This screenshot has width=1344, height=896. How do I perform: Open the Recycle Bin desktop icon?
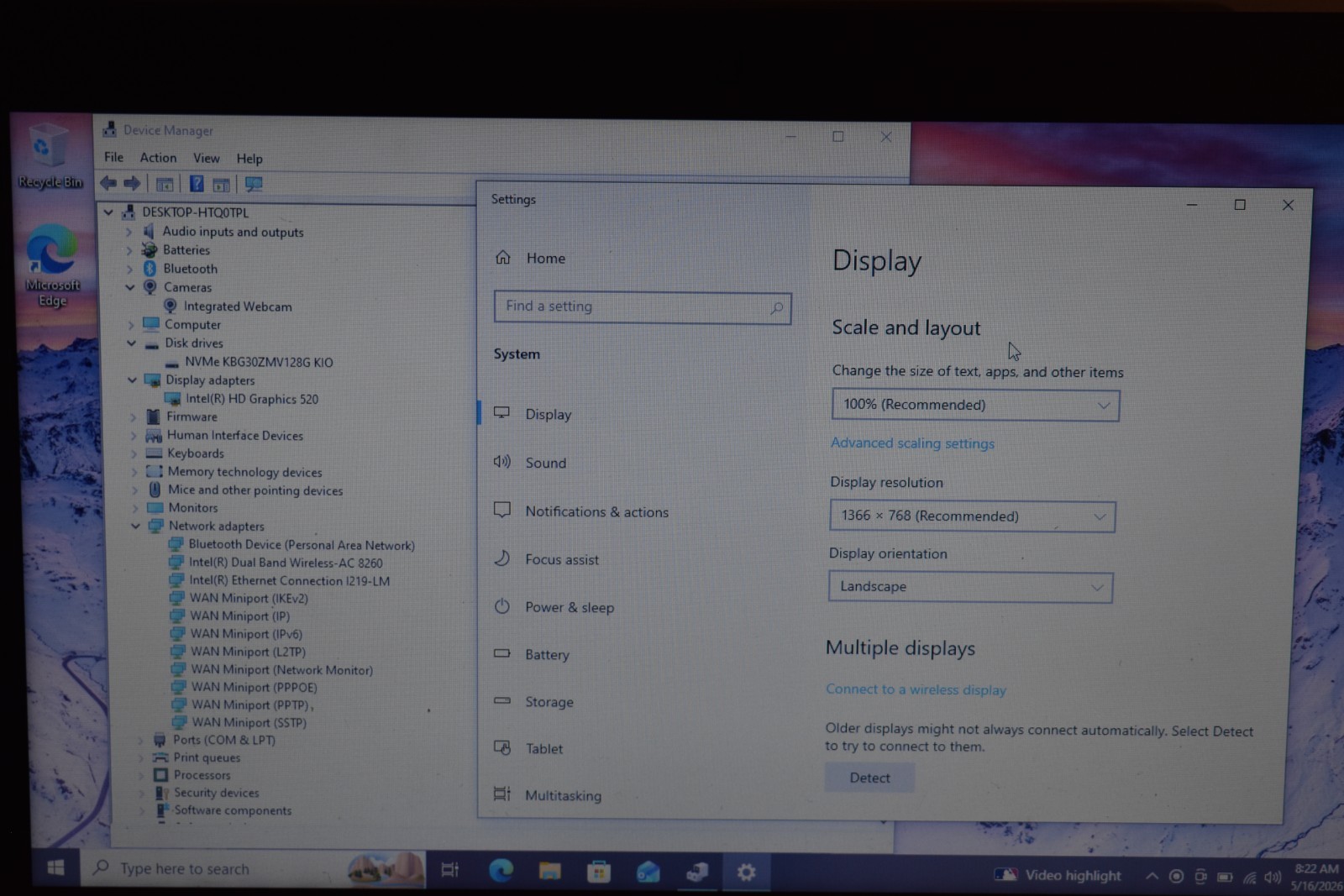pyautogui.click(x=50, y=156)
